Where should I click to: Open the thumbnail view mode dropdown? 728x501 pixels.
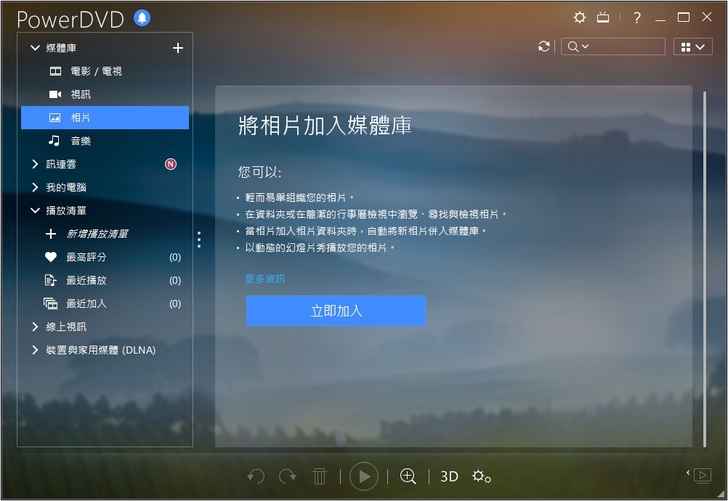[x=693, y=46]
